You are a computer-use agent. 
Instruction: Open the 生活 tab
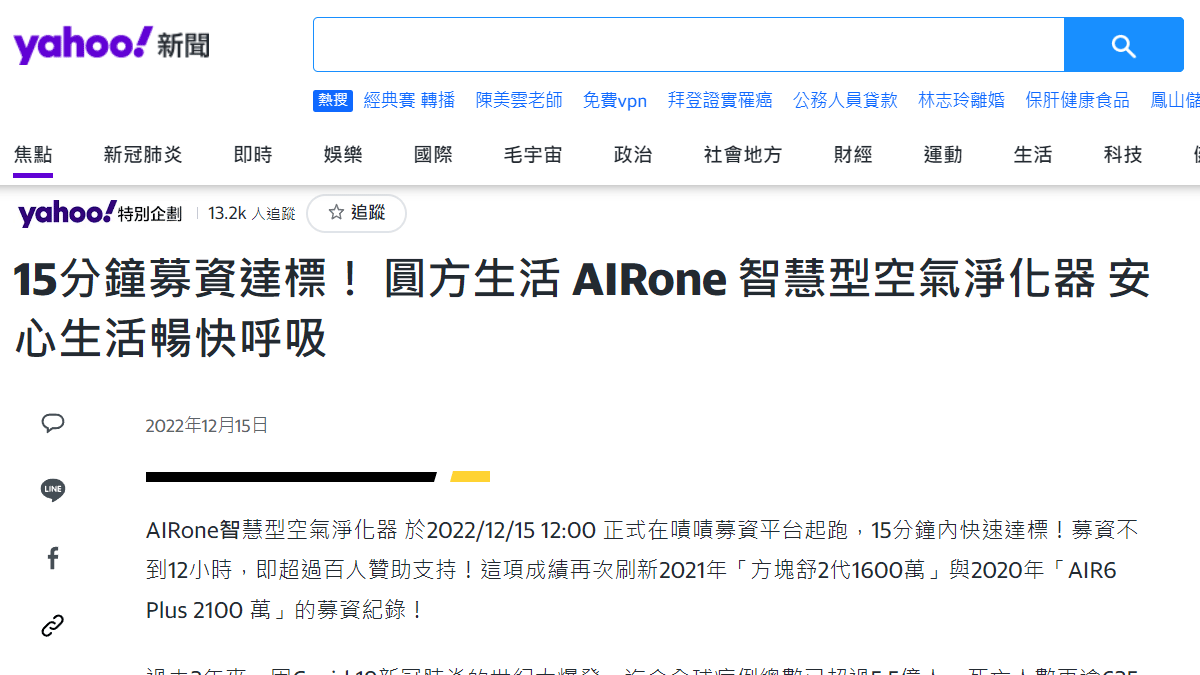pyautogui.click(x=1033, y=155)
